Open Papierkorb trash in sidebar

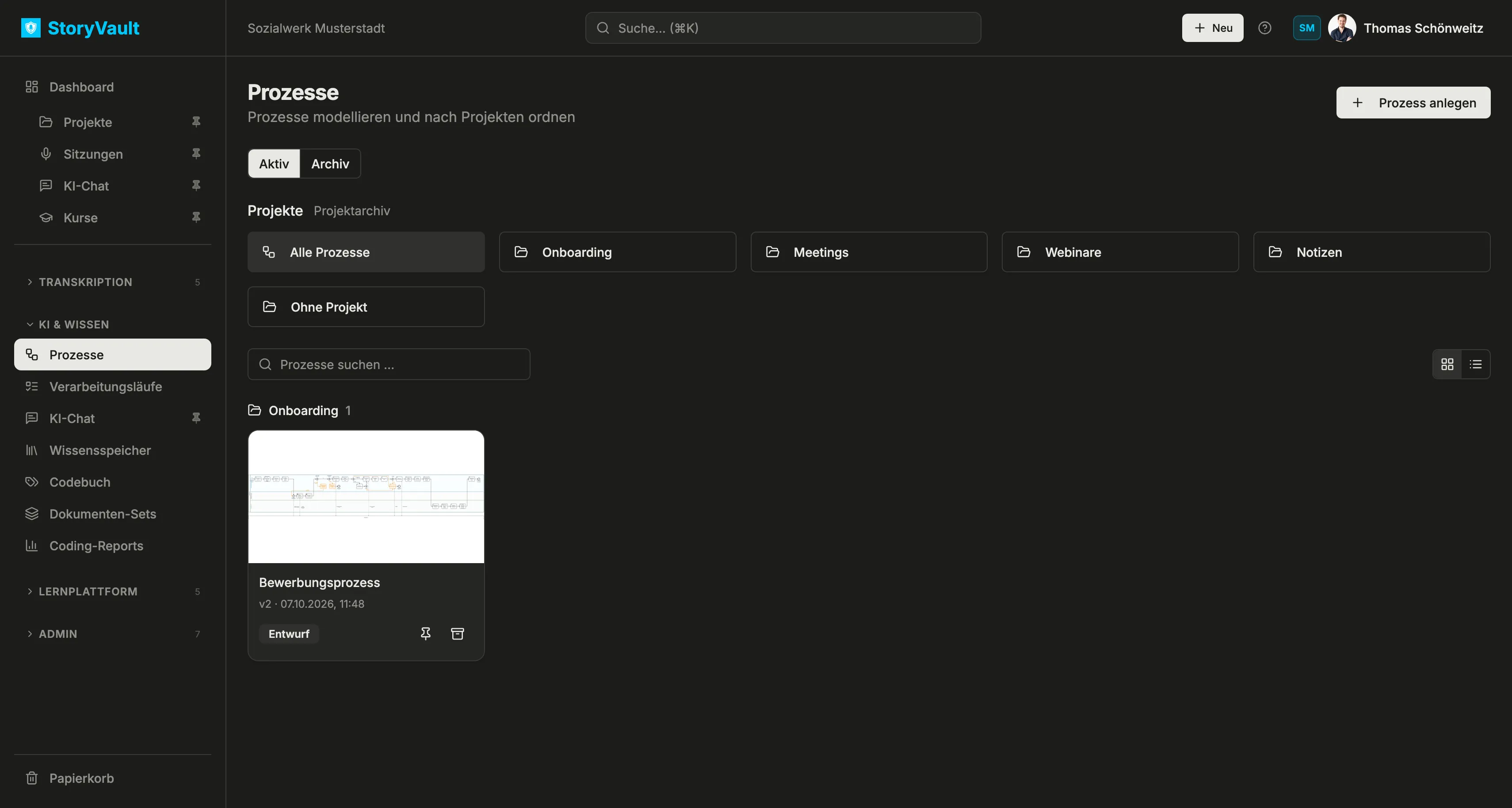113,778
